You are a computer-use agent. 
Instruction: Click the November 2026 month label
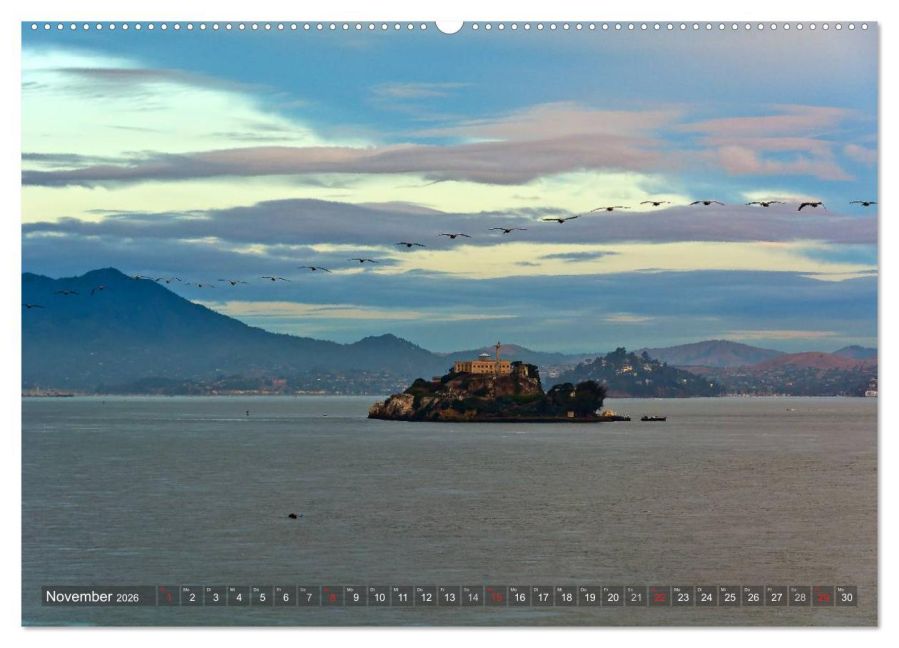(92, 597)
